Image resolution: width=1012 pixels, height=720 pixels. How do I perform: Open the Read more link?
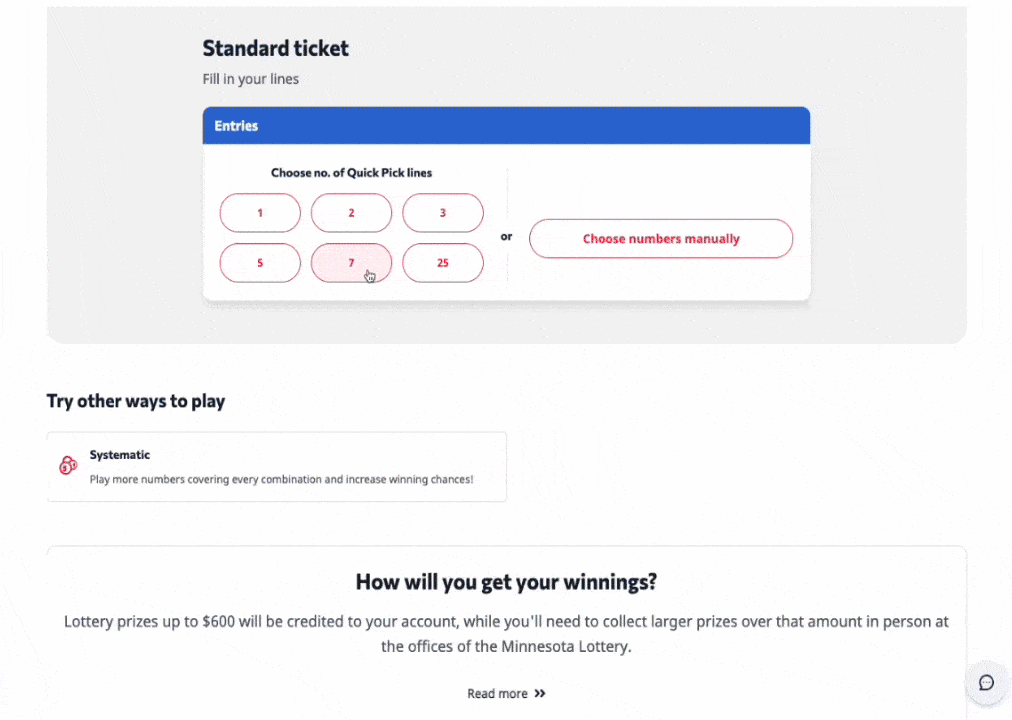click(497, 693)
